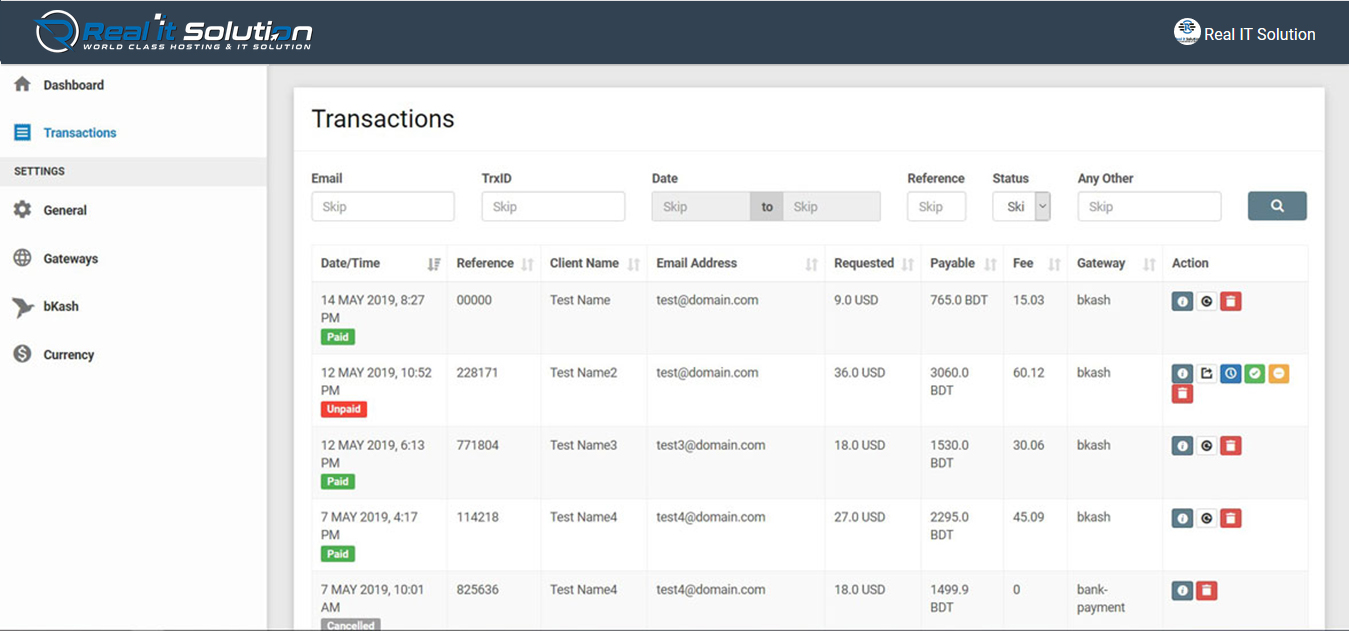Click the info icon for reference 00000

pos(1182,301)
